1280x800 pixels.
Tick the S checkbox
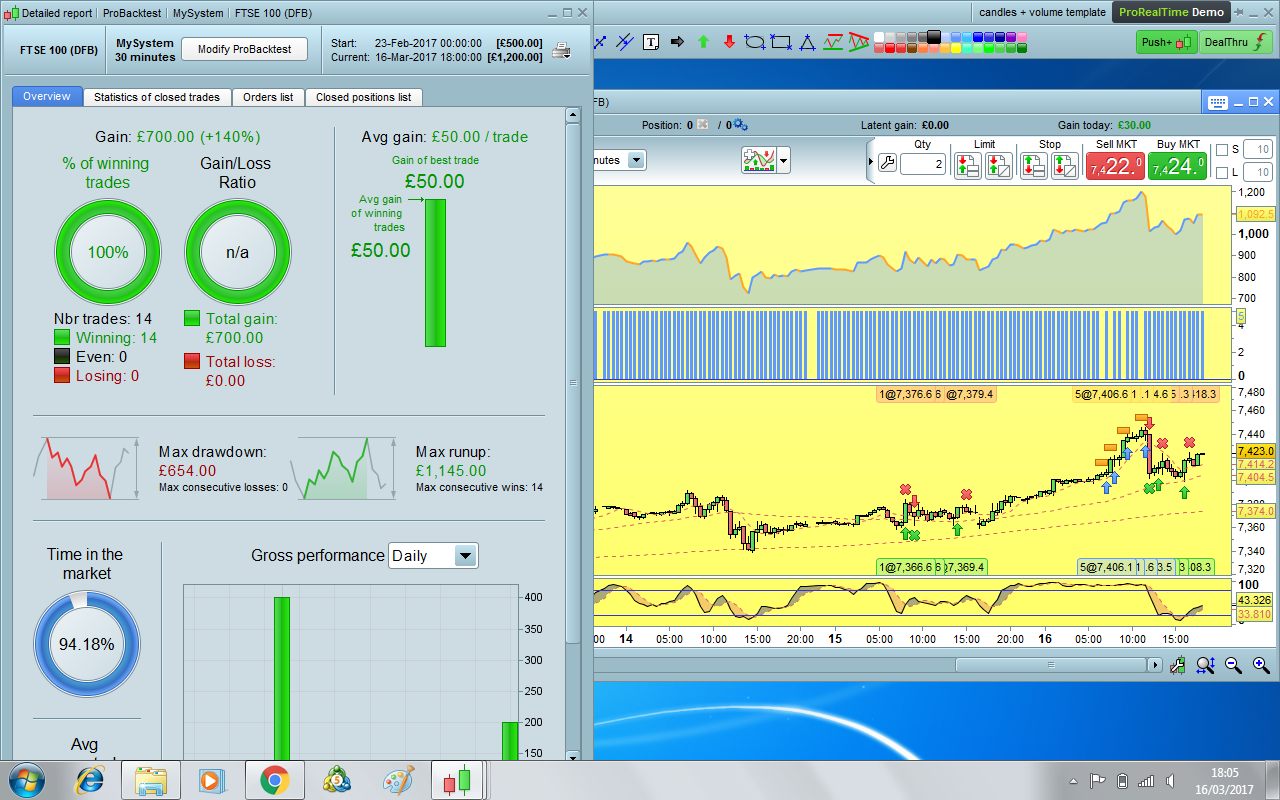pyautogui.click(x=1220, y=150)
